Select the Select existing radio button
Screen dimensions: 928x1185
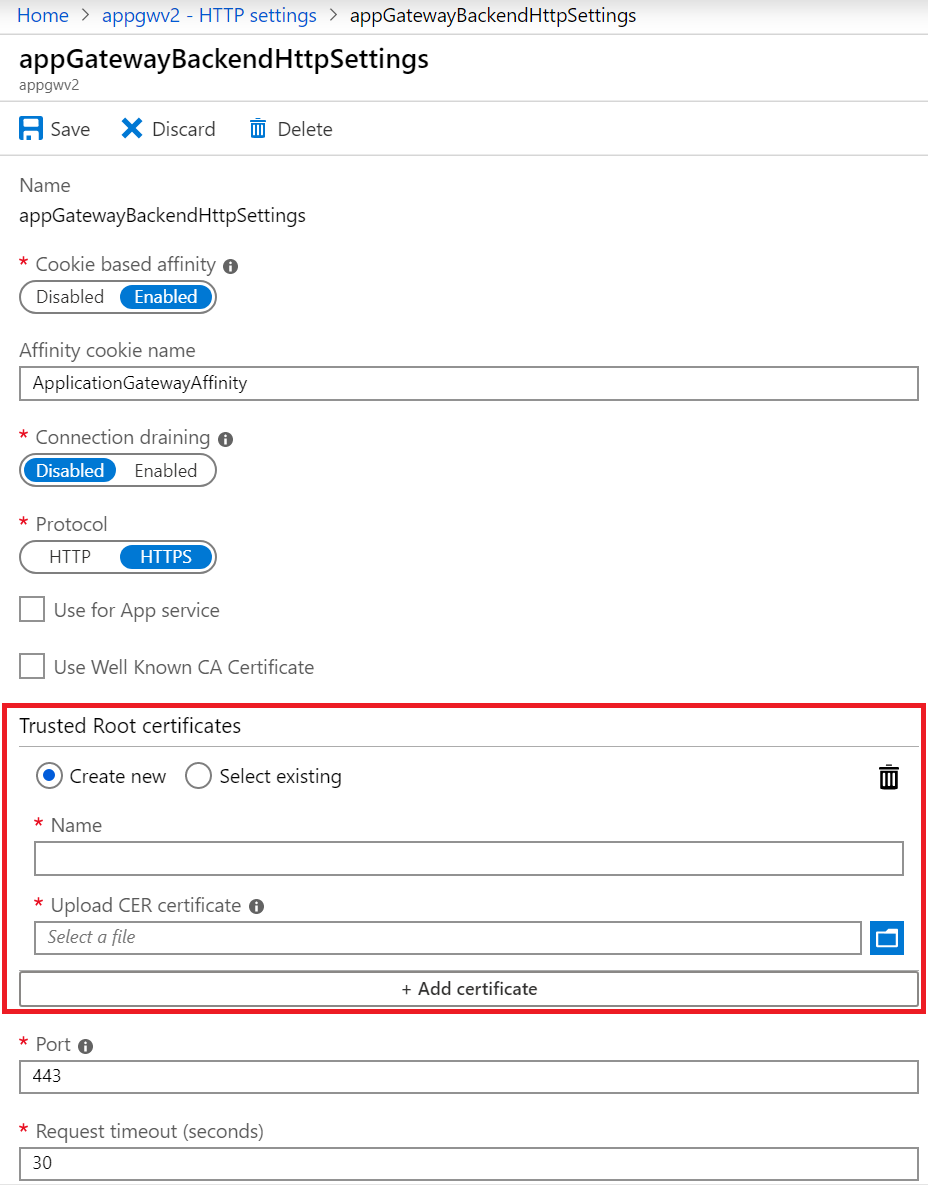pyautogui.click(x=198, y=775)
